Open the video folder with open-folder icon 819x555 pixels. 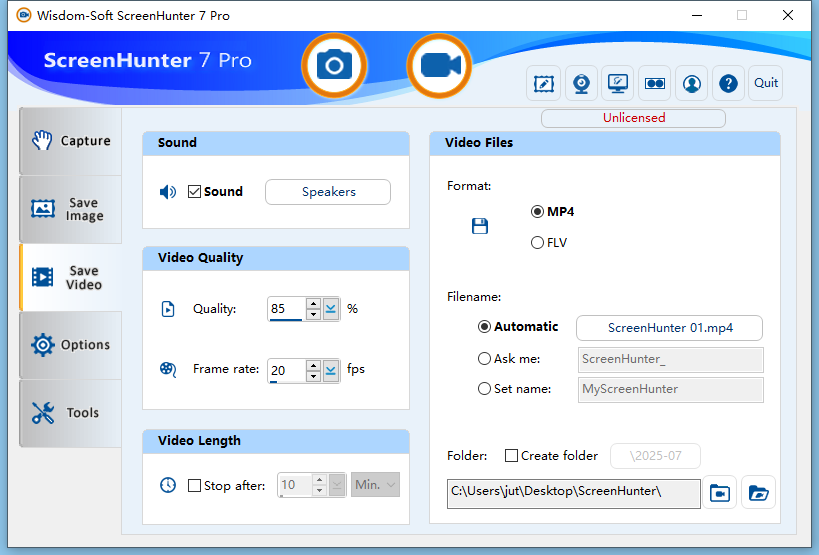click(758, 492)
